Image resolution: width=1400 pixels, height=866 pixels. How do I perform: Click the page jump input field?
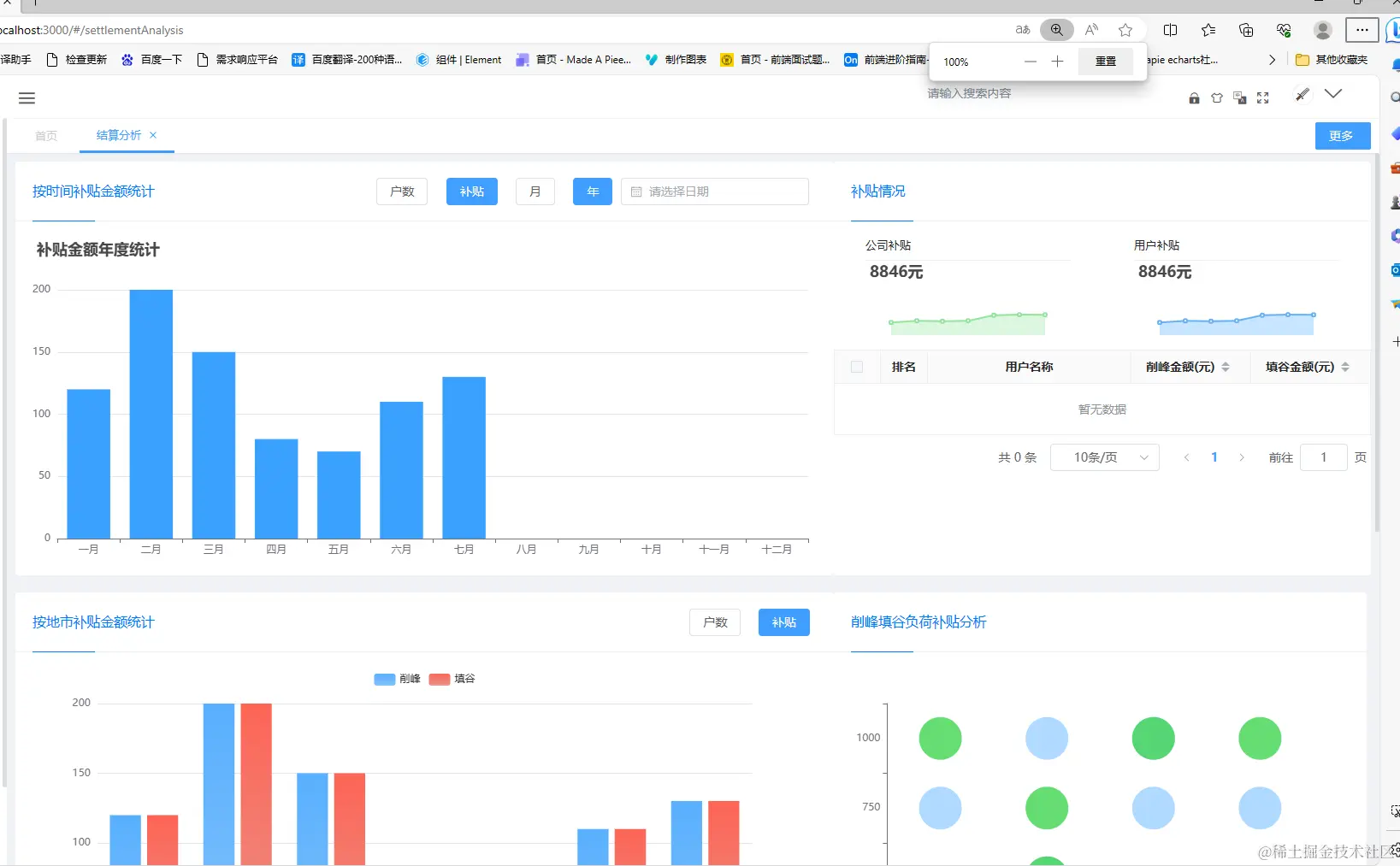(1324, 457)
